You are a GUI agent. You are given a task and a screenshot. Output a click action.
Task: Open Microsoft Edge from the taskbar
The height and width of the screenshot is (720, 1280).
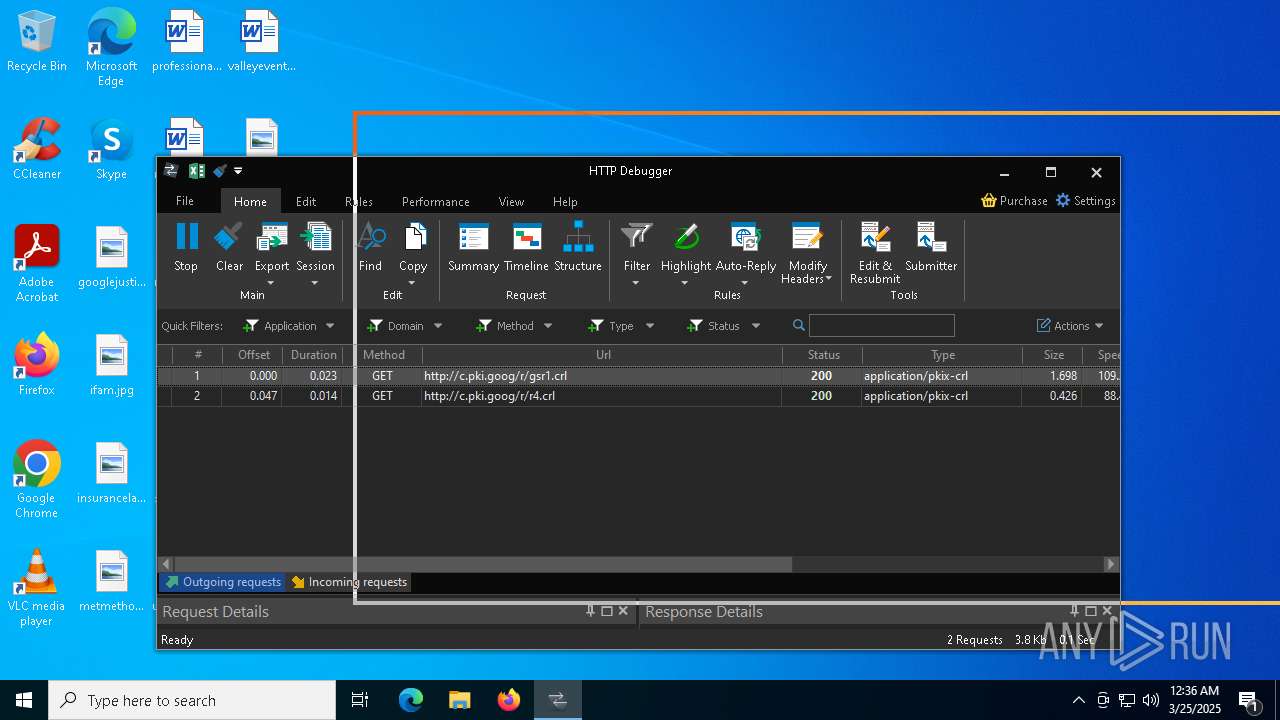tap(411, 700)
